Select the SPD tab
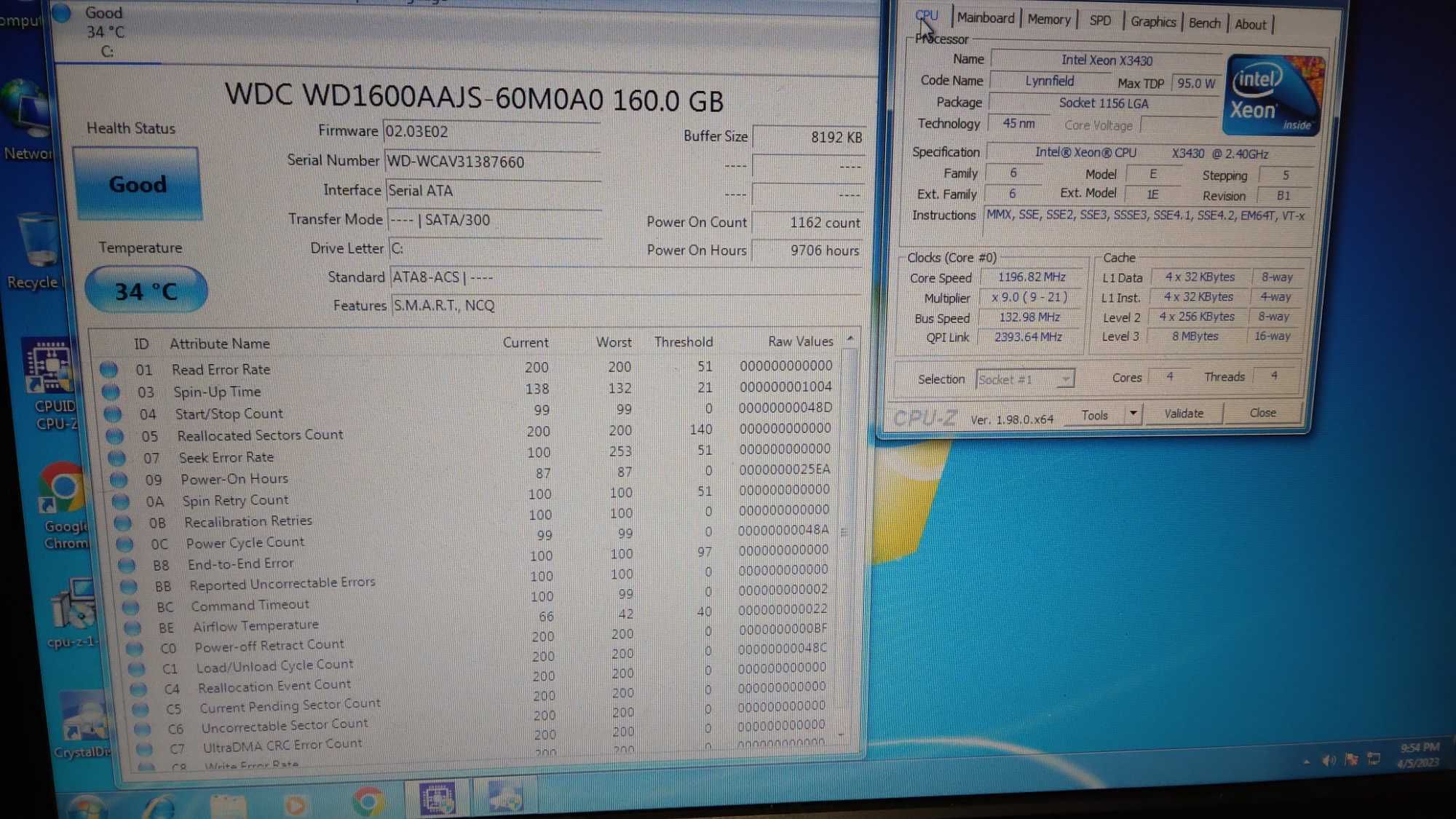Screen dimensions: 1456x819 [x=1100, y=21]
